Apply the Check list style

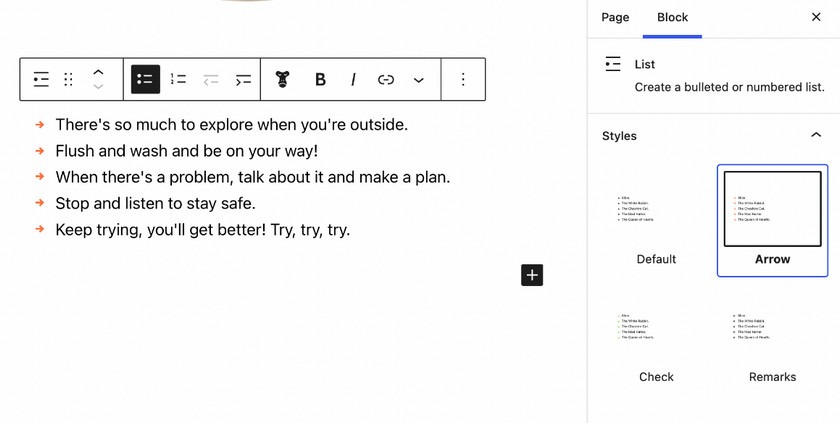[x=656, y=339]
